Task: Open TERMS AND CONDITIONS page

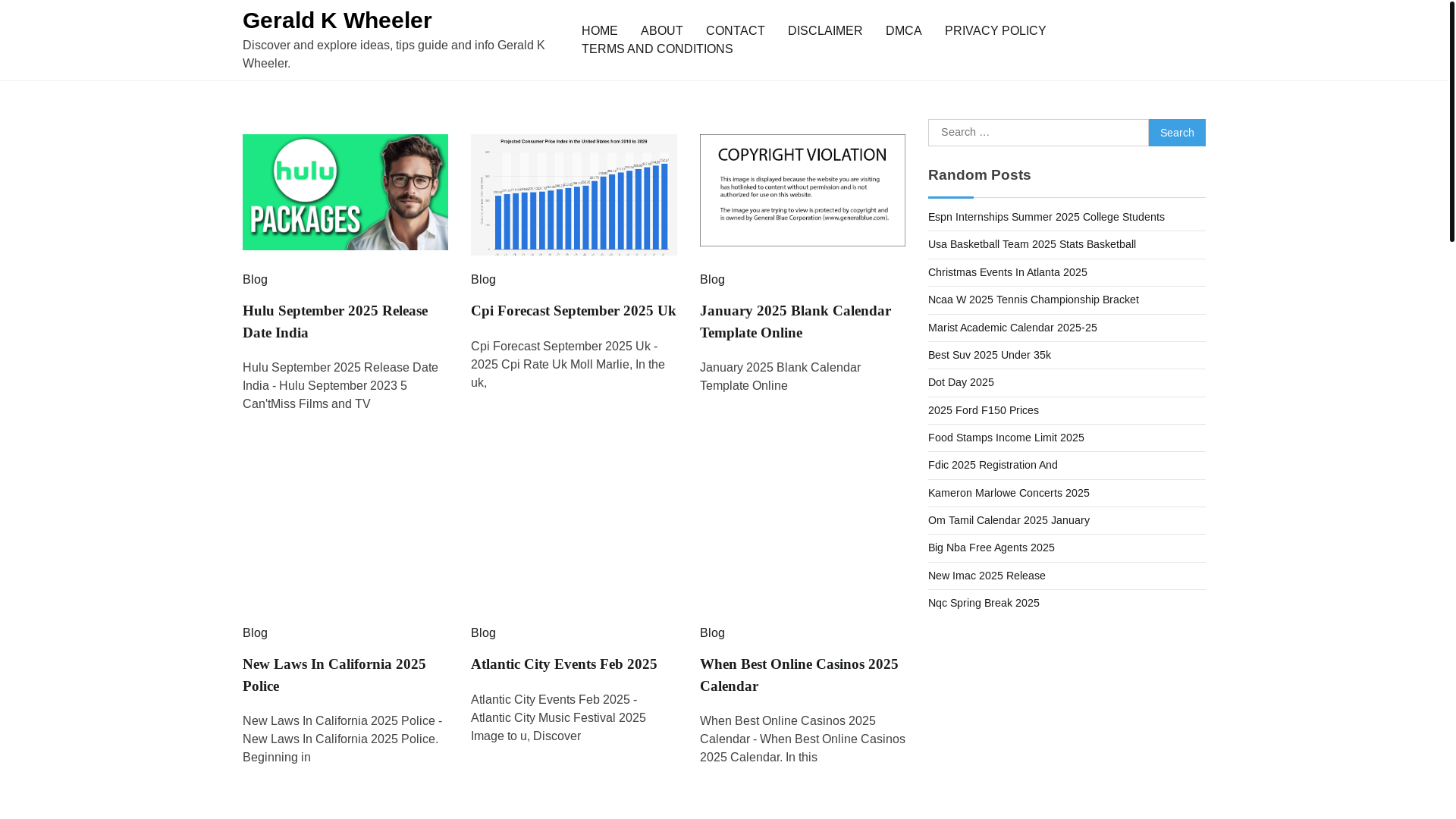Action: click(657, 49)
